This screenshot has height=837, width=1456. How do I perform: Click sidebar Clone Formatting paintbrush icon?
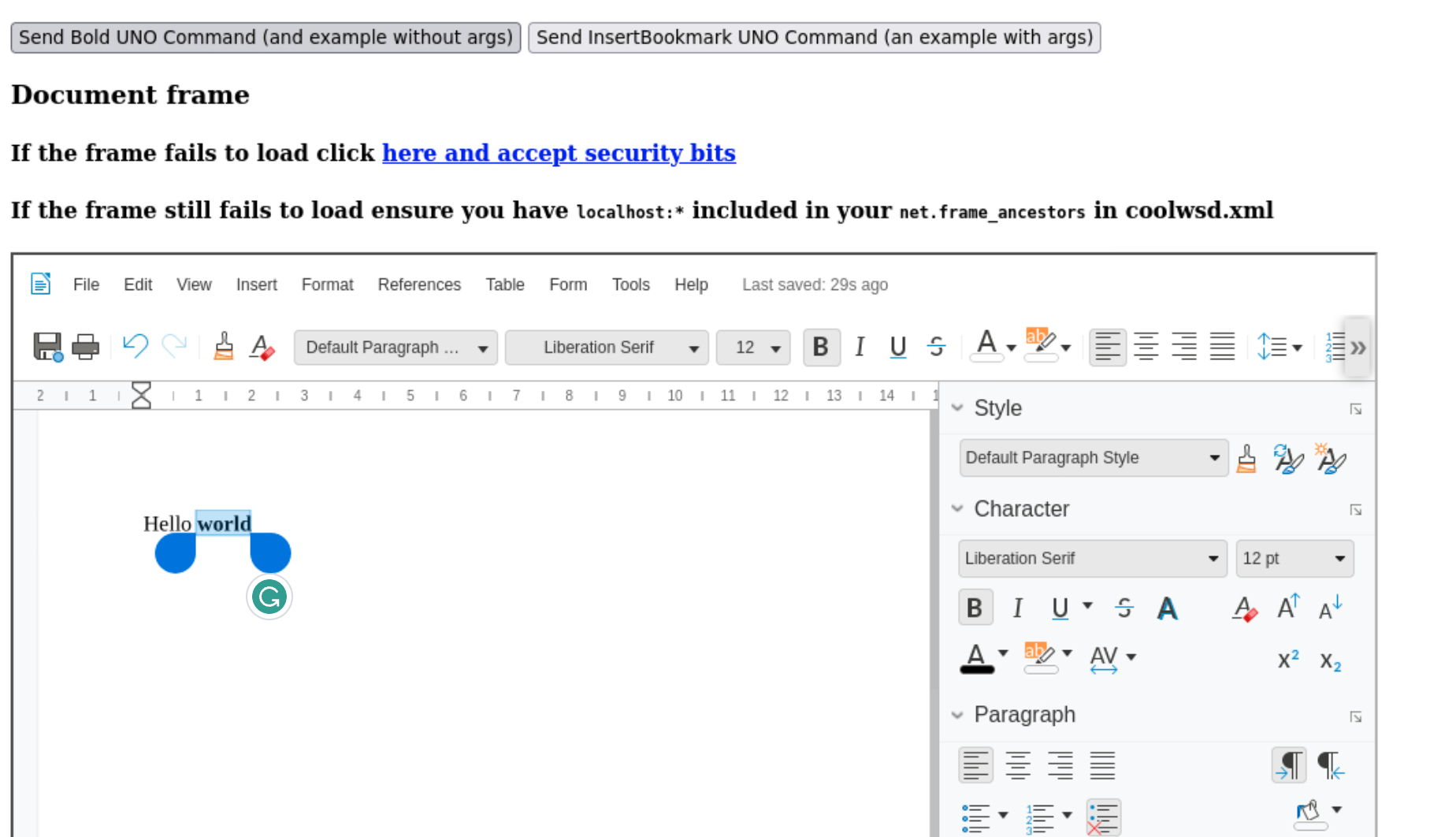1246,458
